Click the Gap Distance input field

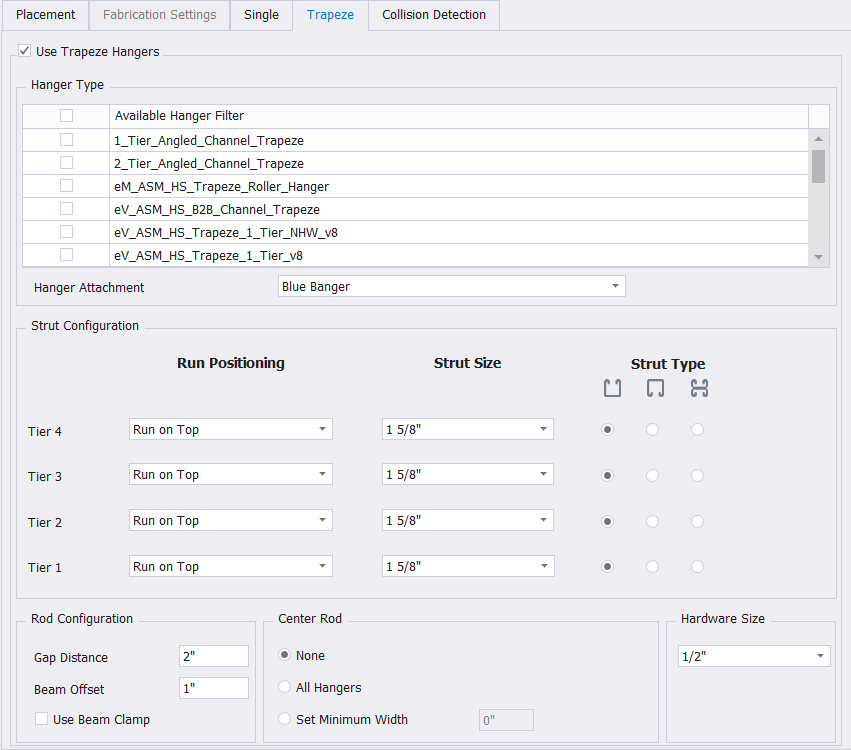(214, 656)
